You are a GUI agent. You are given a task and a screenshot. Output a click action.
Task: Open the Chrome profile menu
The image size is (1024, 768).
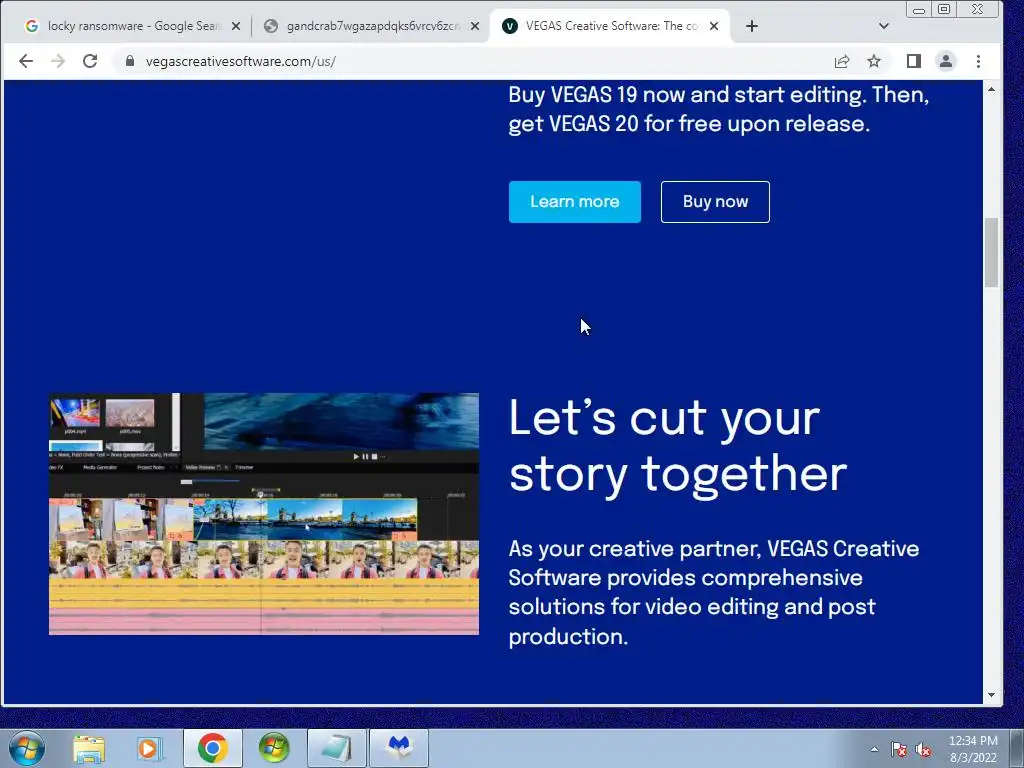click(x=946, y=61)
